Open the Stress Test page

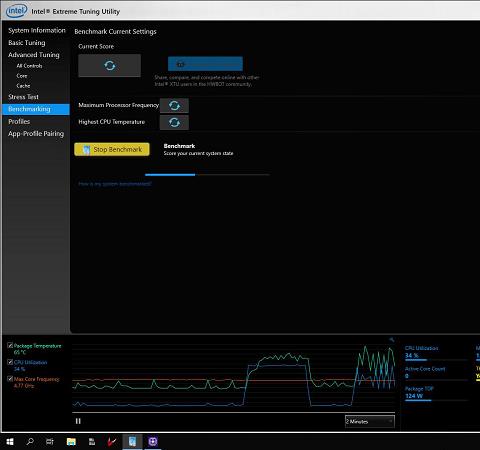coord(23,97)
